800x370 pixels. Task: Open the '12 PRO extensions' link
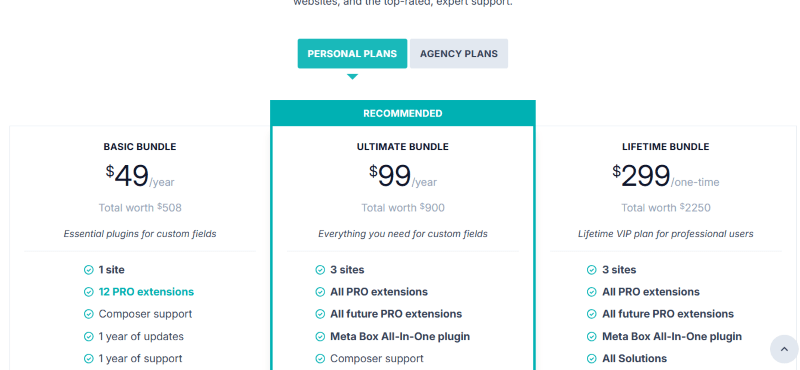146,292
